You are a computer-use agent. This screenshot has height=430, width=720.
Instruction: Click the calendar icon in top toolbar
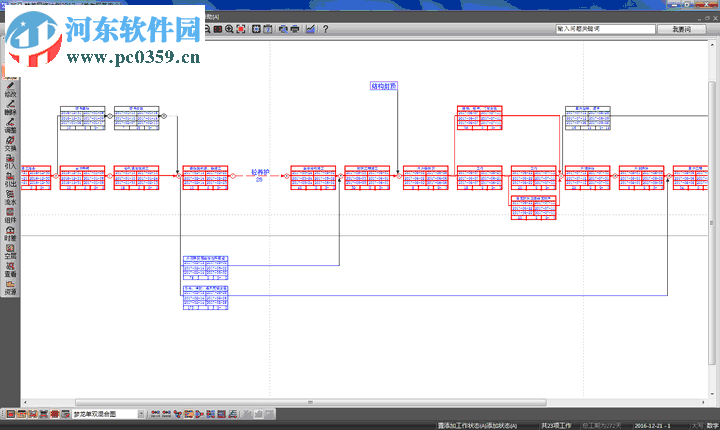(x=268, y=29)
